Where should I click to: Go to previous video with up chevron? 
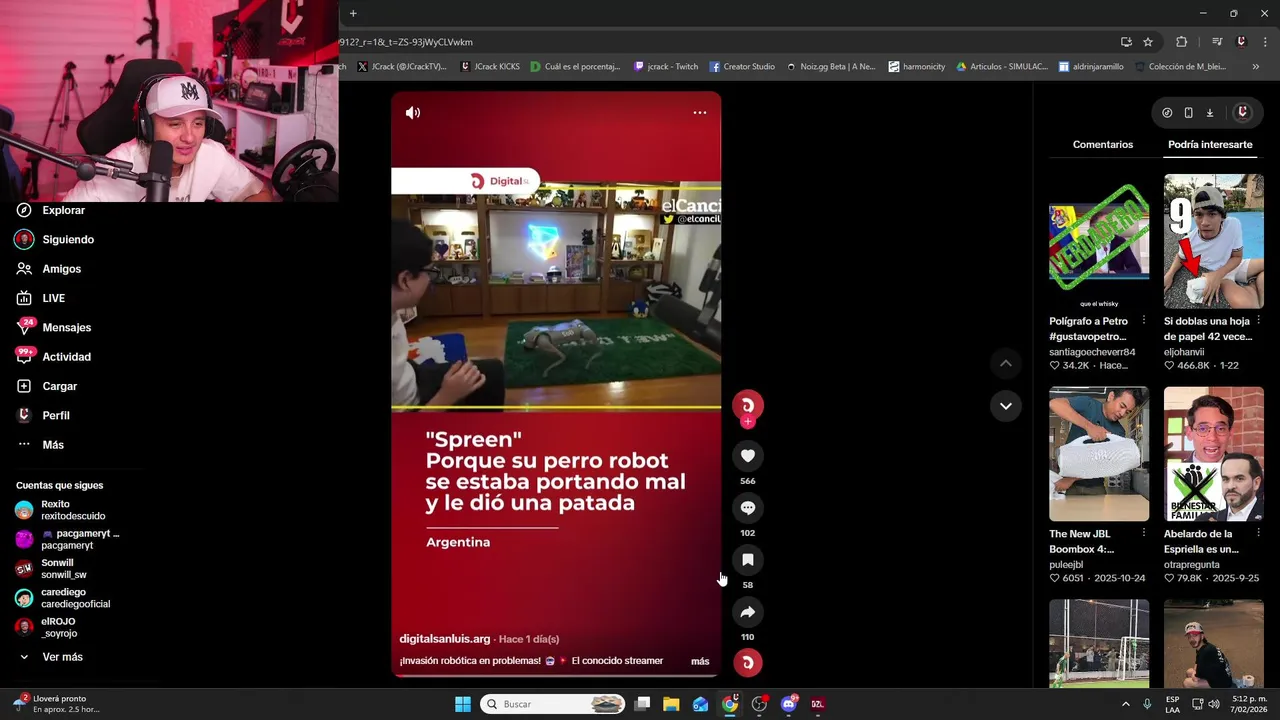pyautogui.click(x=1006, y=363)
